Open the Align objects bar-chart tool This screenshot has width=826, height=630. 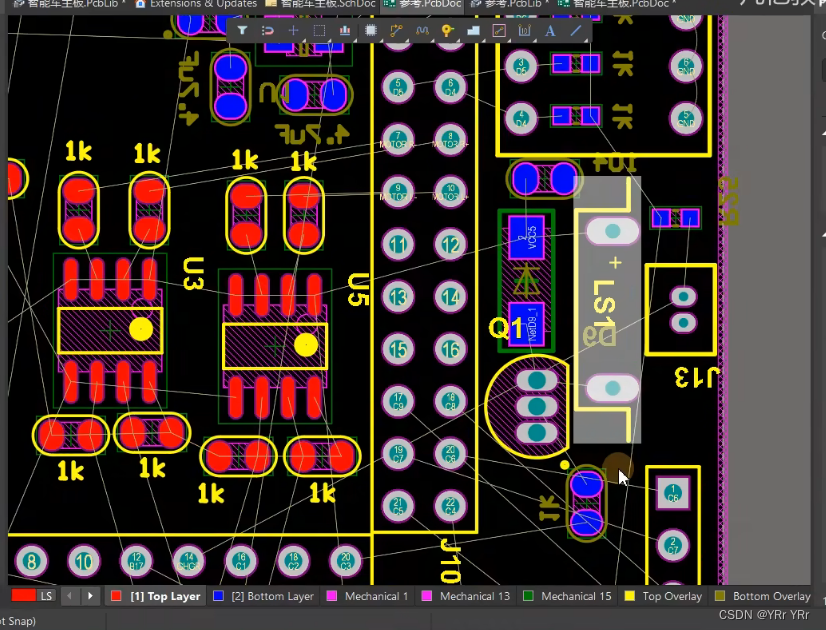click(x=345, y=31)
